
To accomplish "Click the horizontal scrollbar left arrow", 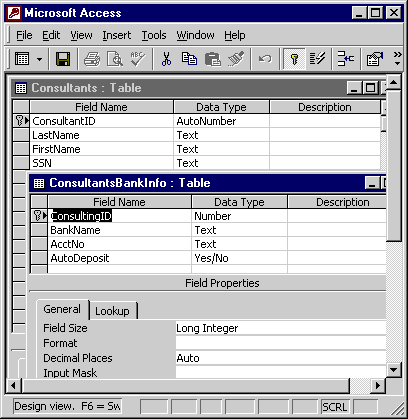I will tap(13, 386).
